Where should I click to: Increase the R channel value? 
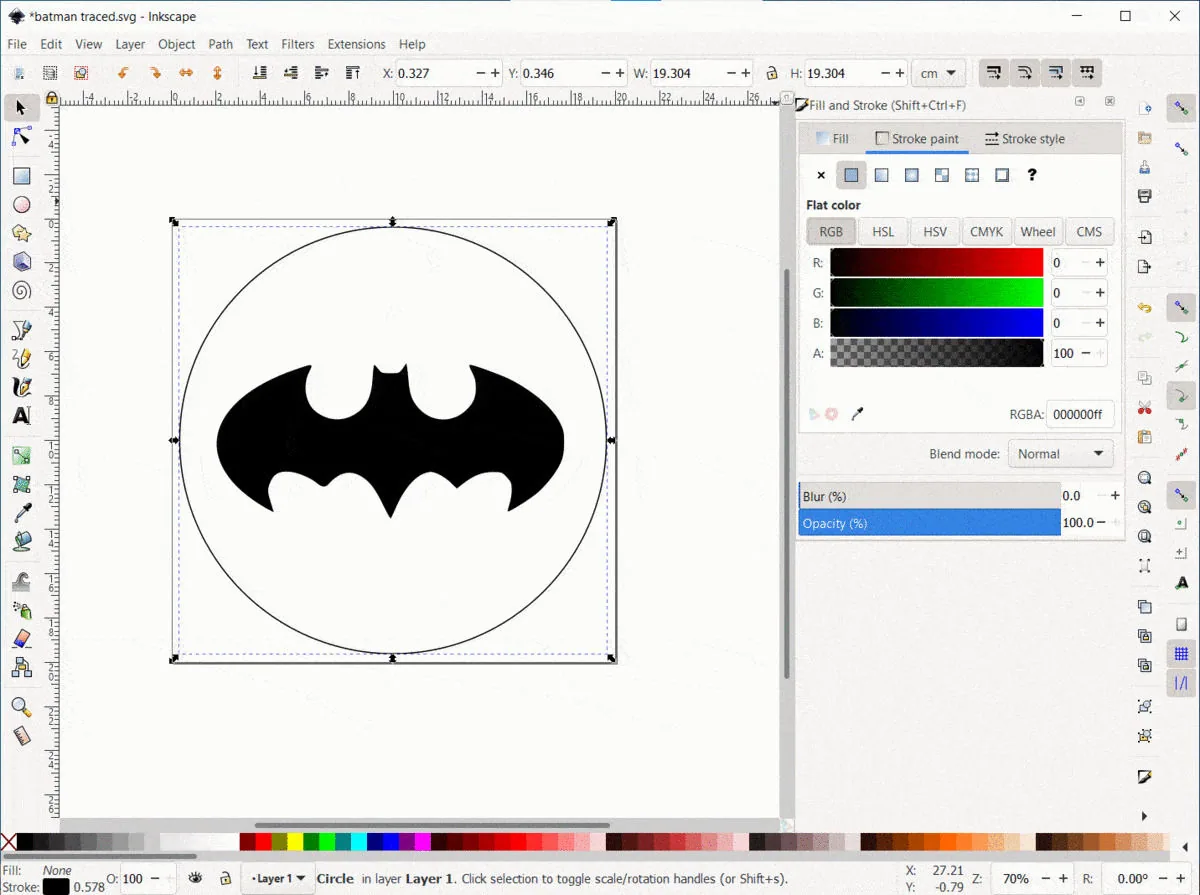[1100, 263]
